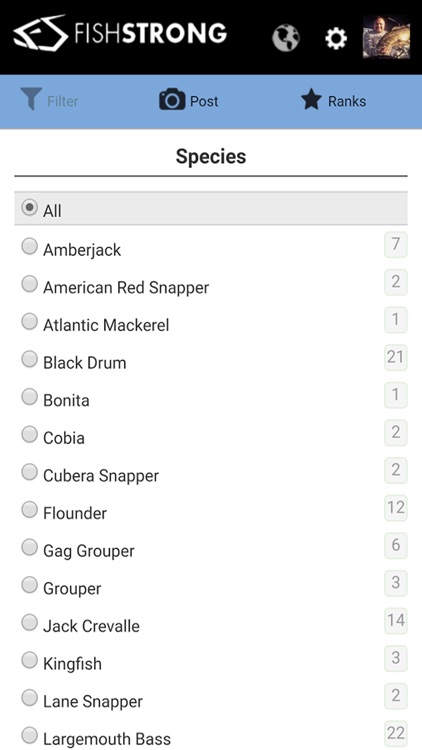Image resolution: width=422 pixels, height=750 pixels.
Task: Click the Filter funnel icon
Action: tap(31, 99)
